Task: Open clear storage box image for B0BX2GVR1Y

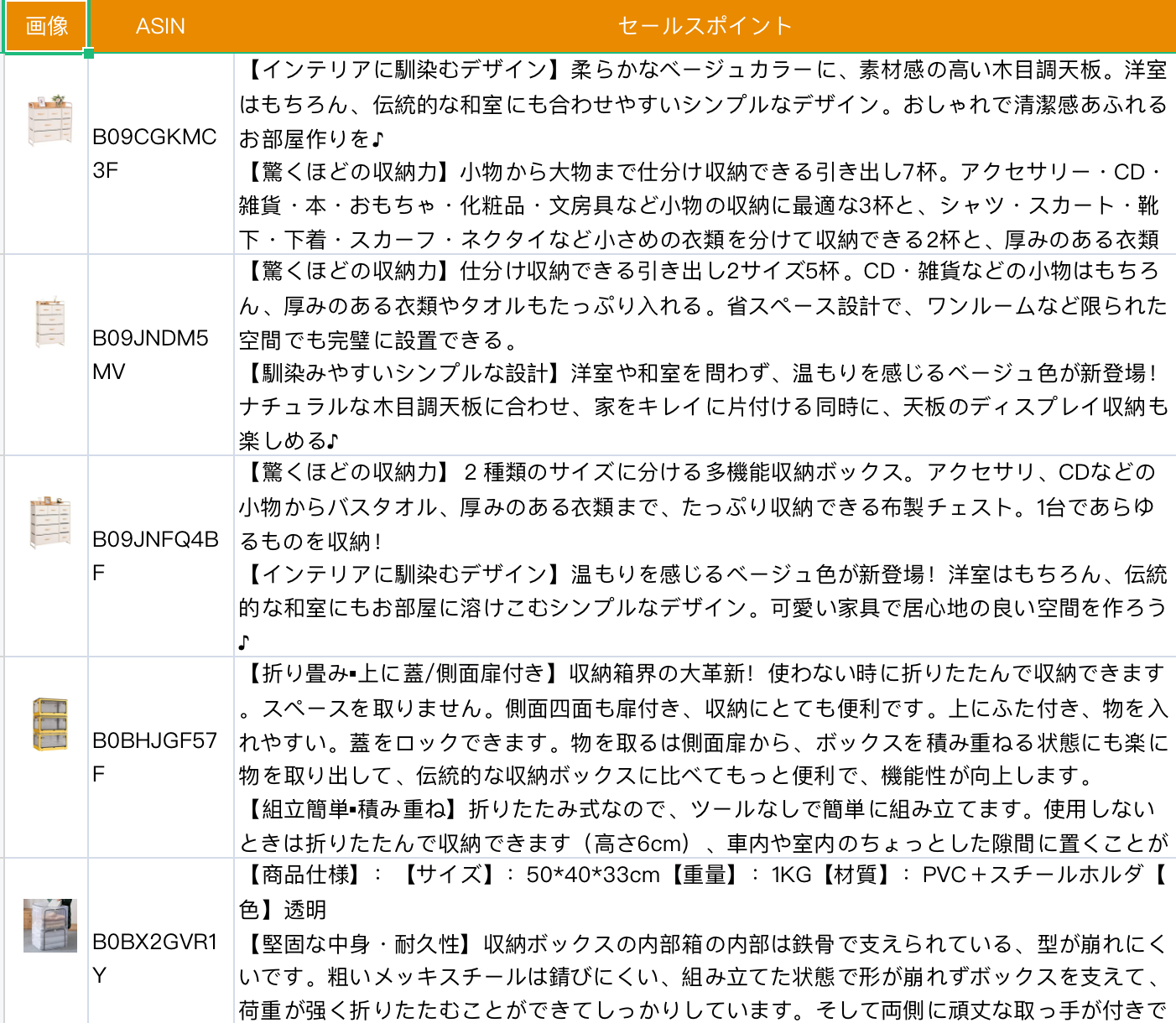Action: tap(49, 925)
